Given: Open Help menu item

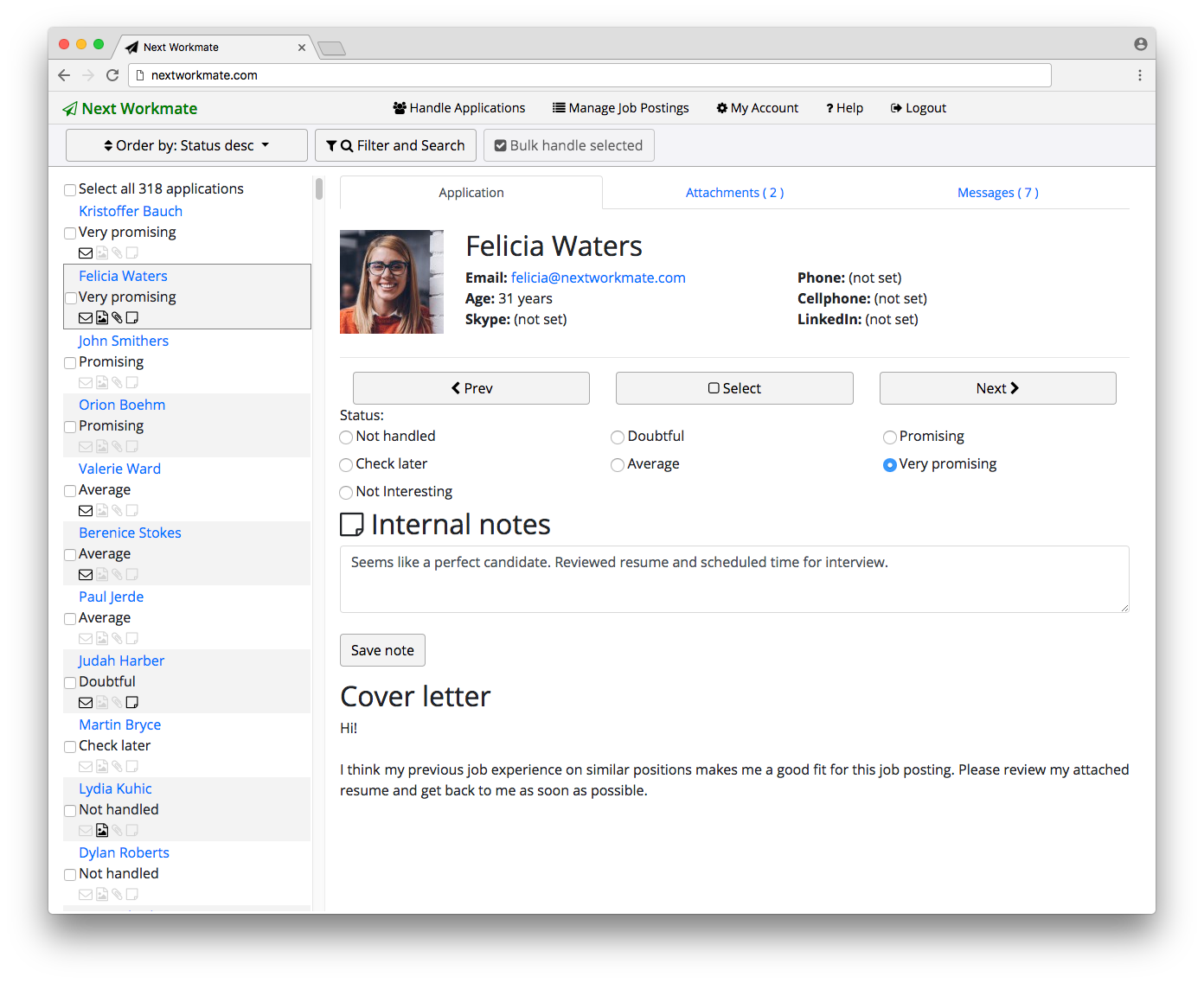Looking at the screenshot, I should click(844, 108).
